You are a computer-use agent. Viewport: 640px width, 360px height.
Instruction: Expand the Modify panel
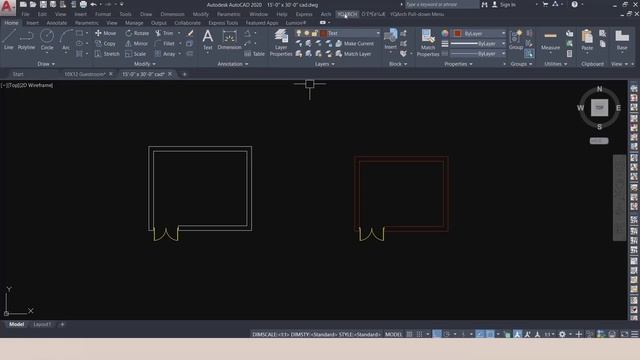144,64
